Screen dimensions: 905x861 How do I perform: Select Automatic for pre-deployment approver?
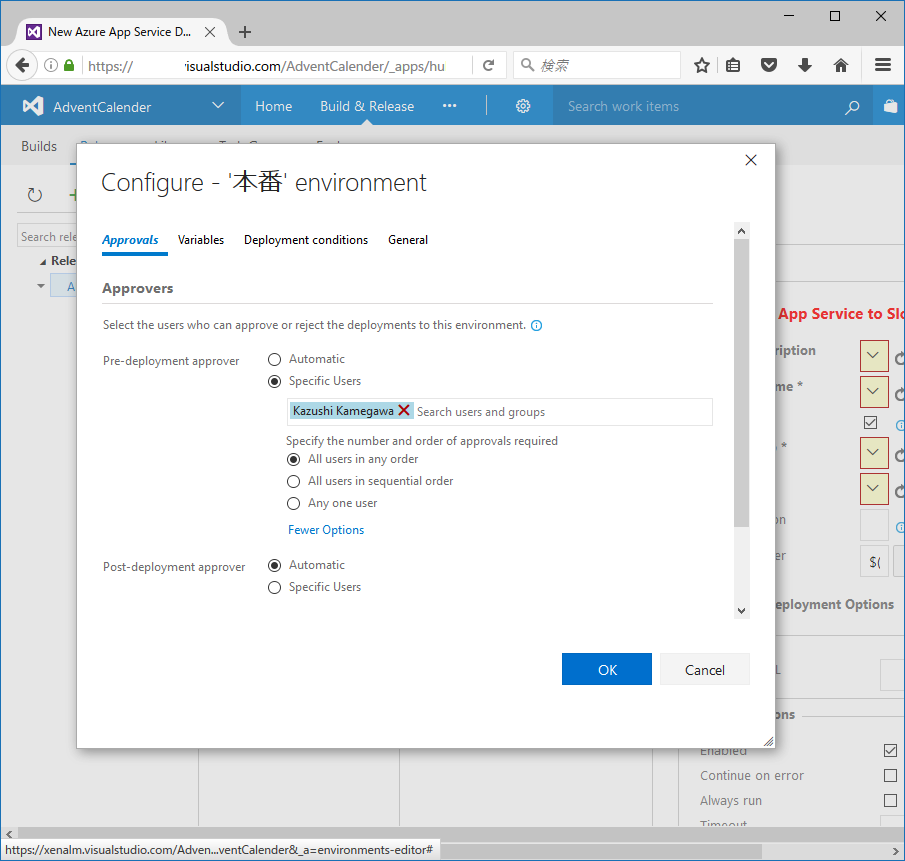274,360
